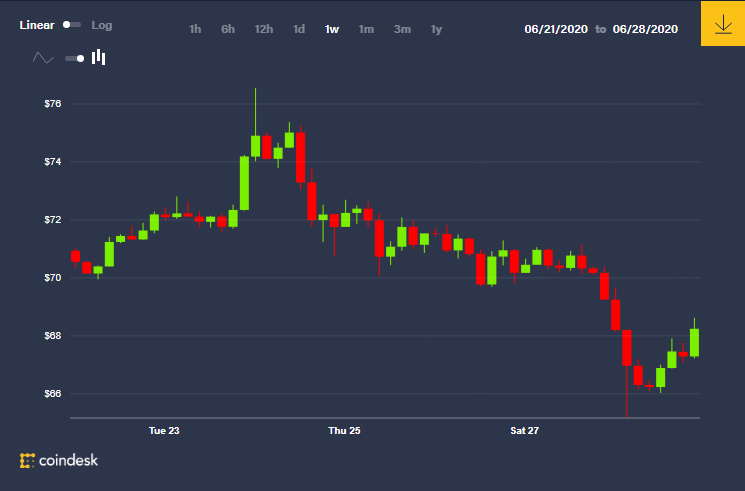The height and width of the screenshot is (491, 745).
Task: Click the $76 price axis label
Action: [53, 104]
